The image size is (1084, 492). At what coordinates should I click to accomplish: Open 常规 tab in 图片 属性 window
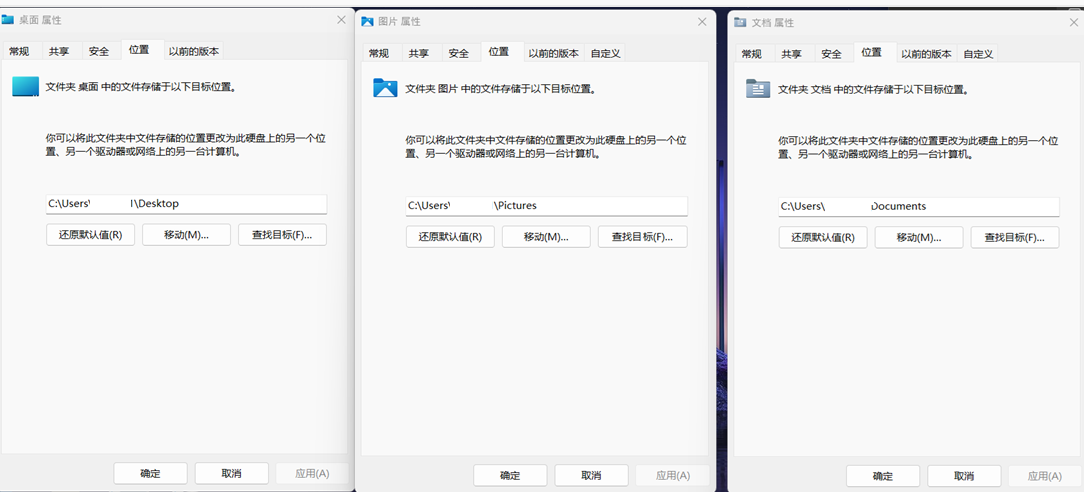[379, 53]
